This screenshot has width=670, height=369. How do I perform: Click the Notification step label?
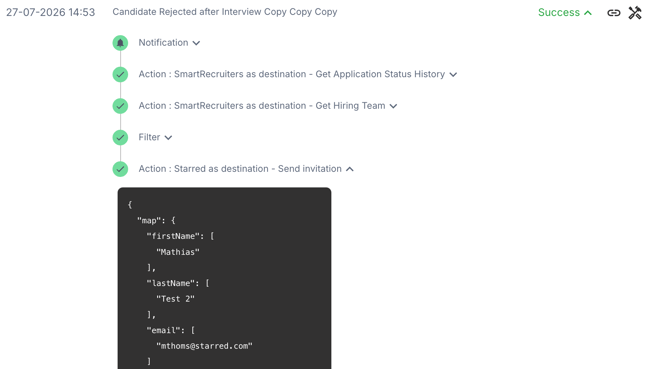point(163,43)
